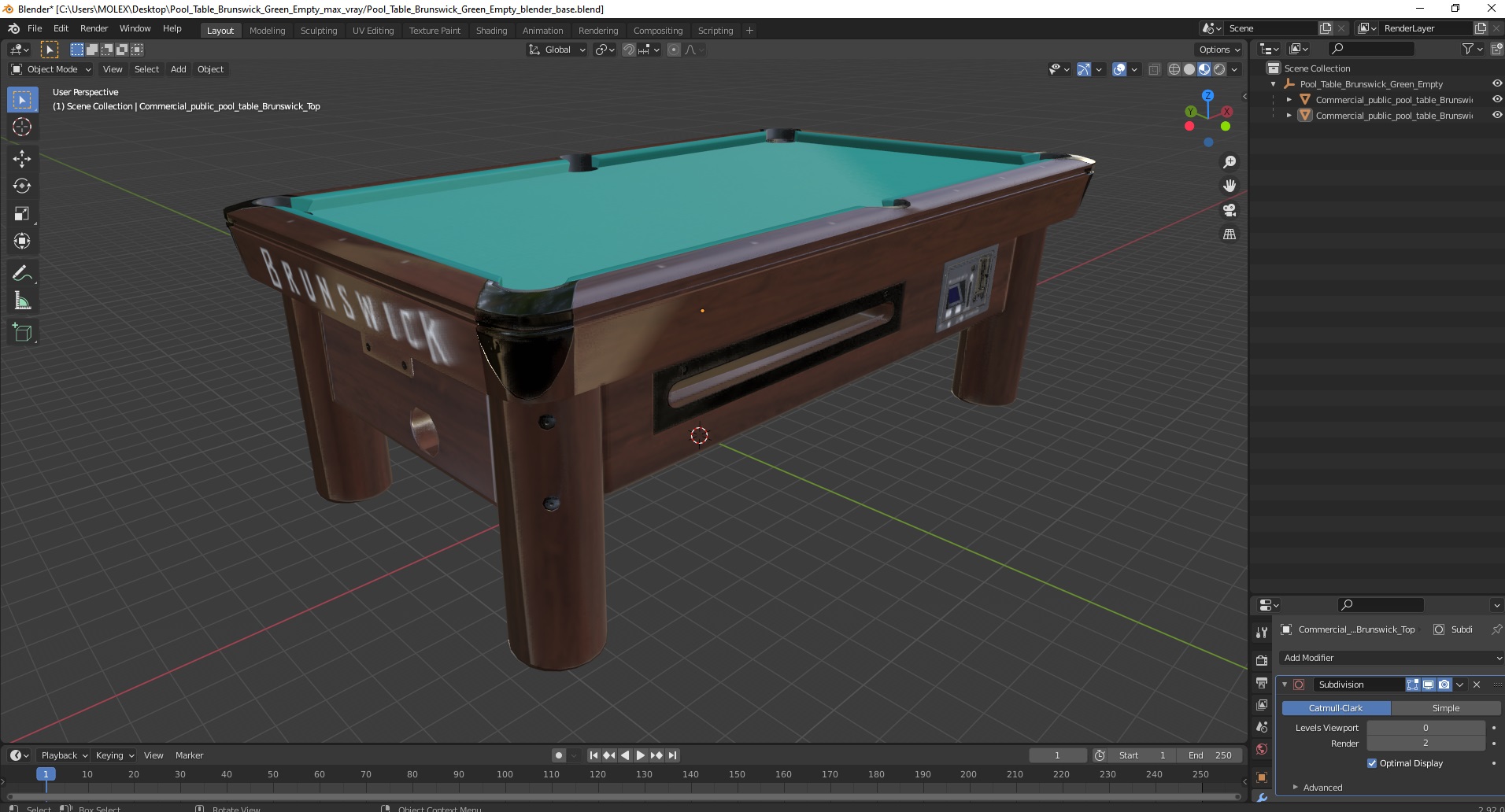Open Output properties tab

pos(1262,682)
